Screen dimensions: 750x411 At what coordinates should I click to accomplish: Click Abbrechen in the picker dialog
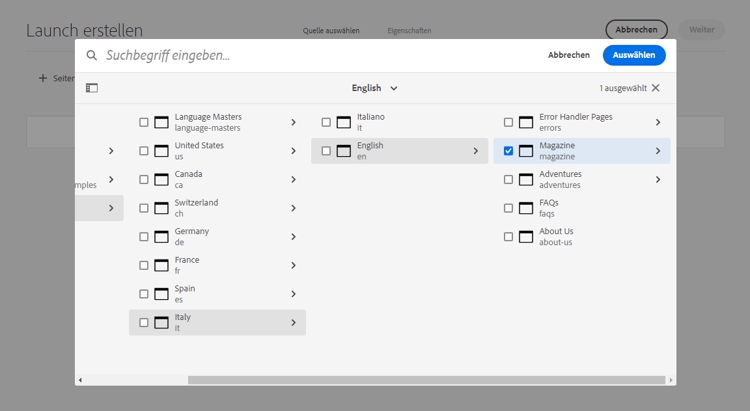568,56
